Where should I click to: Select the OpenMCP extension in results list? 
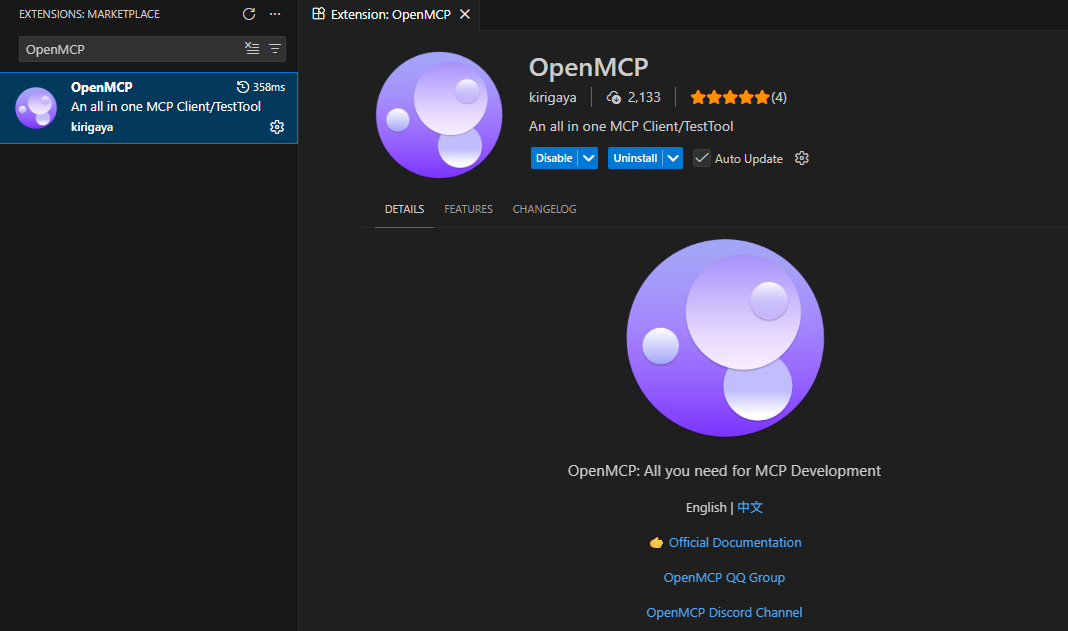148,108
